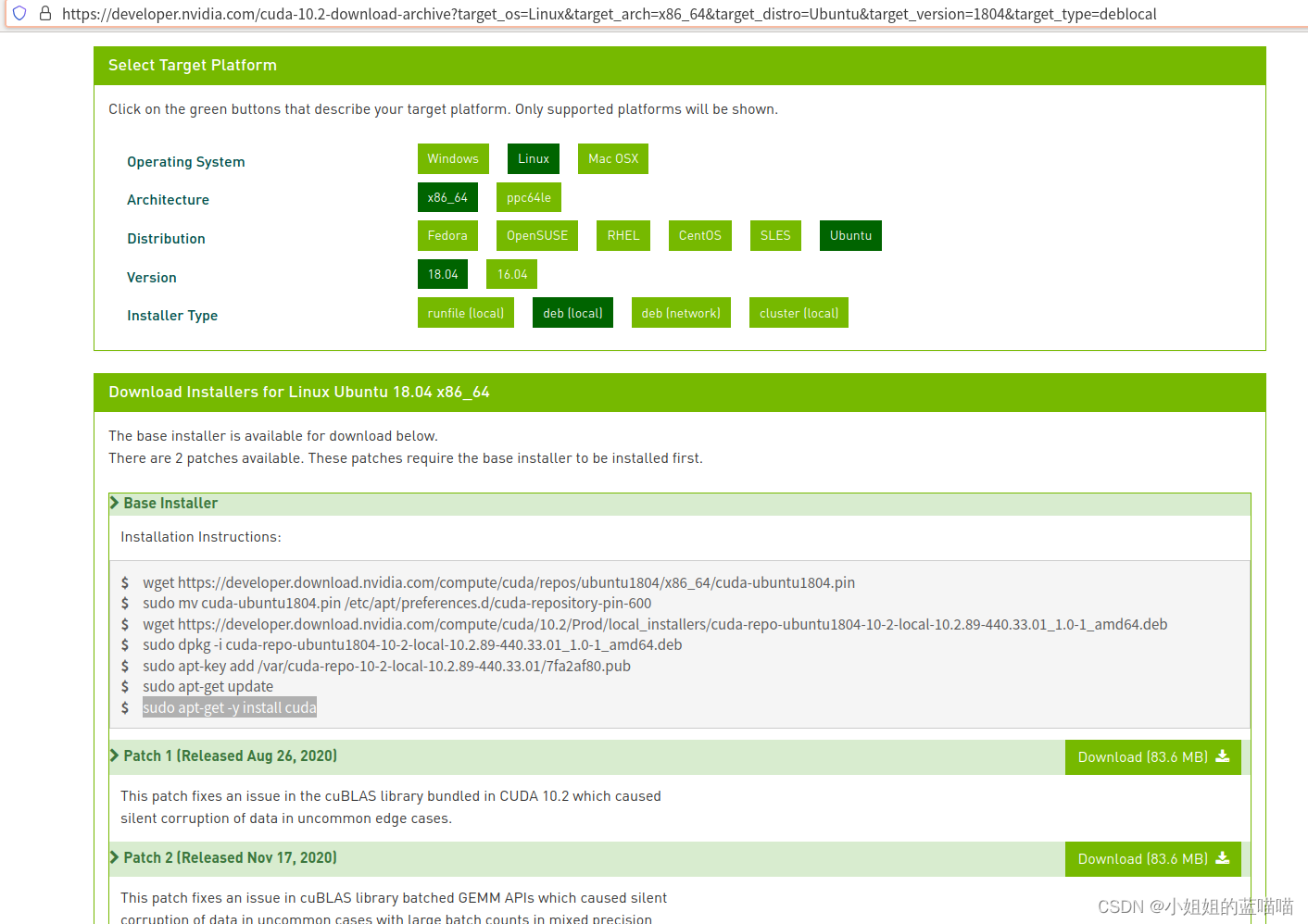Select Windows operating system
Viewport: 1308px width, 924px height.
click(453, 158)
